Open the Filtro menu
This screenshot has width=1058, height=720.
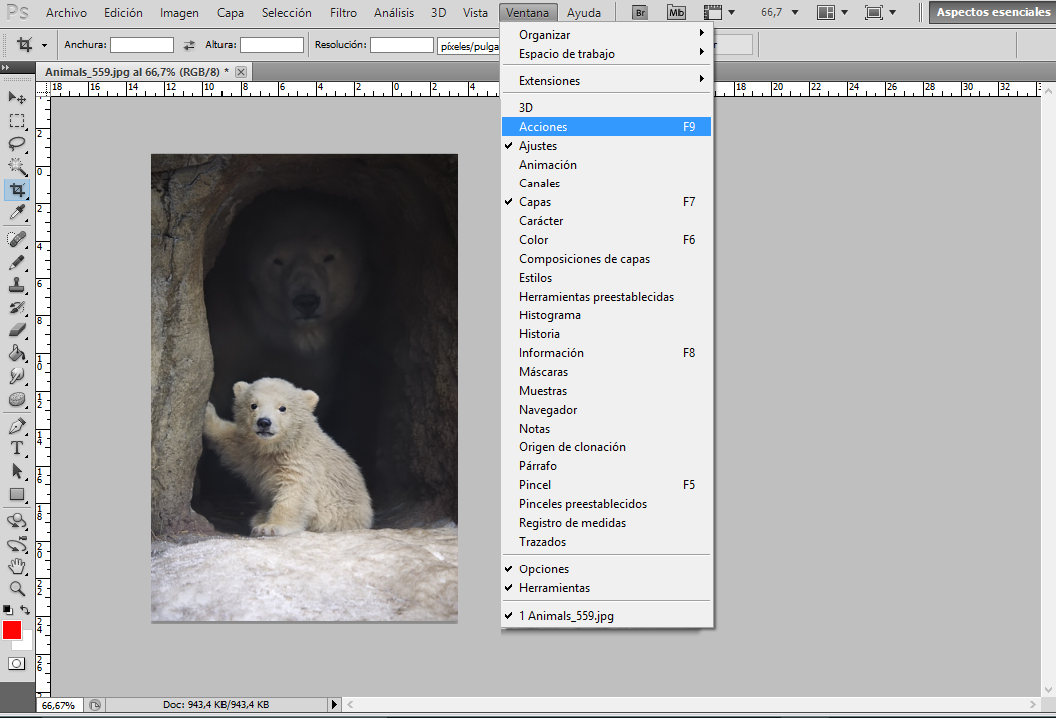click(343, 12)
